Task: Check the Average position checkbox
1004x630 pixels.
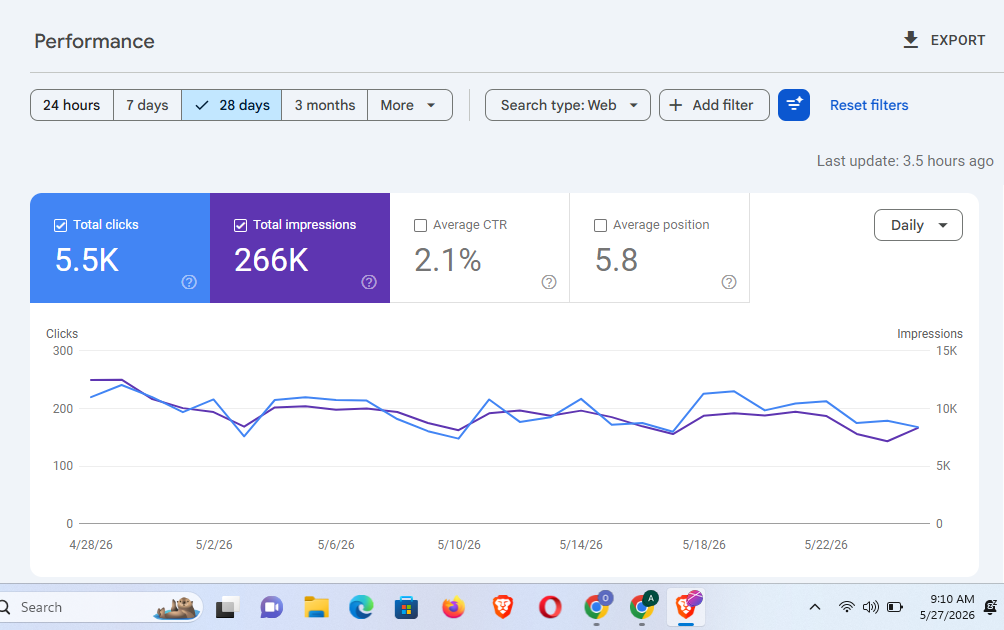Action: click(600, 225)
